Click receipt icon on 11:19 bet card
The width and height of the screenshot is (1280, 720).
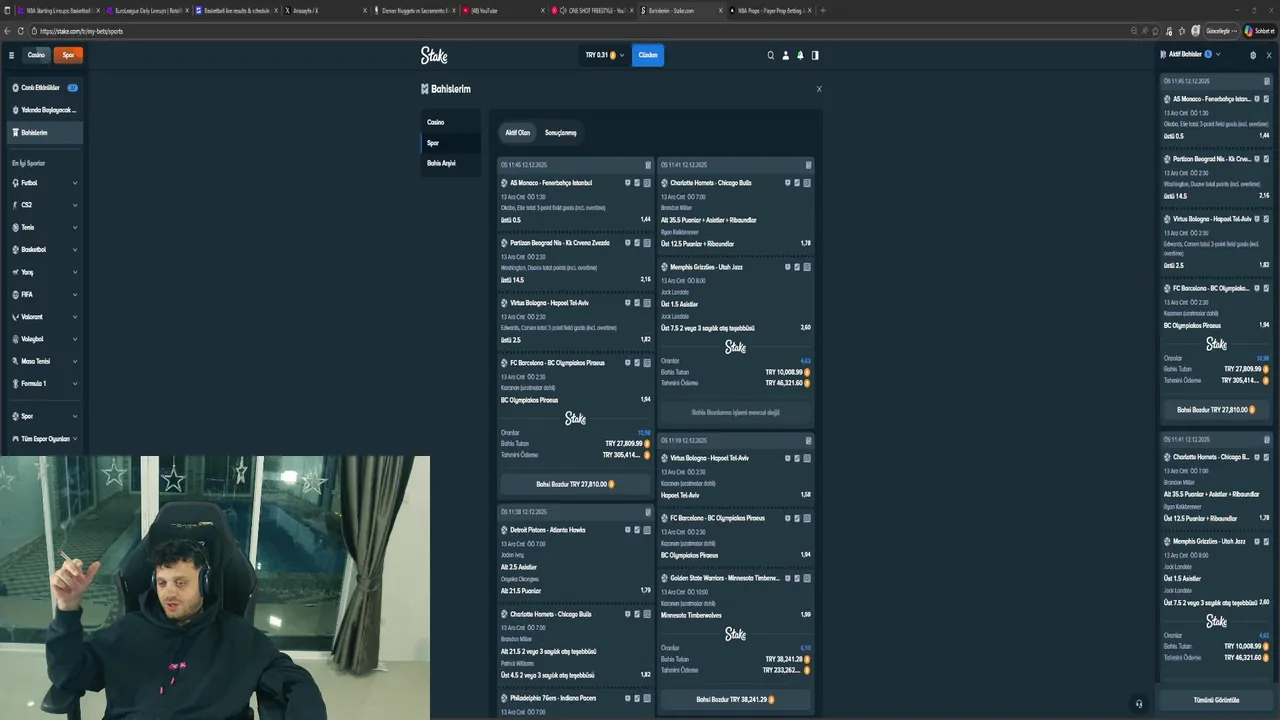pyautogui.click(x=808, y=440)
